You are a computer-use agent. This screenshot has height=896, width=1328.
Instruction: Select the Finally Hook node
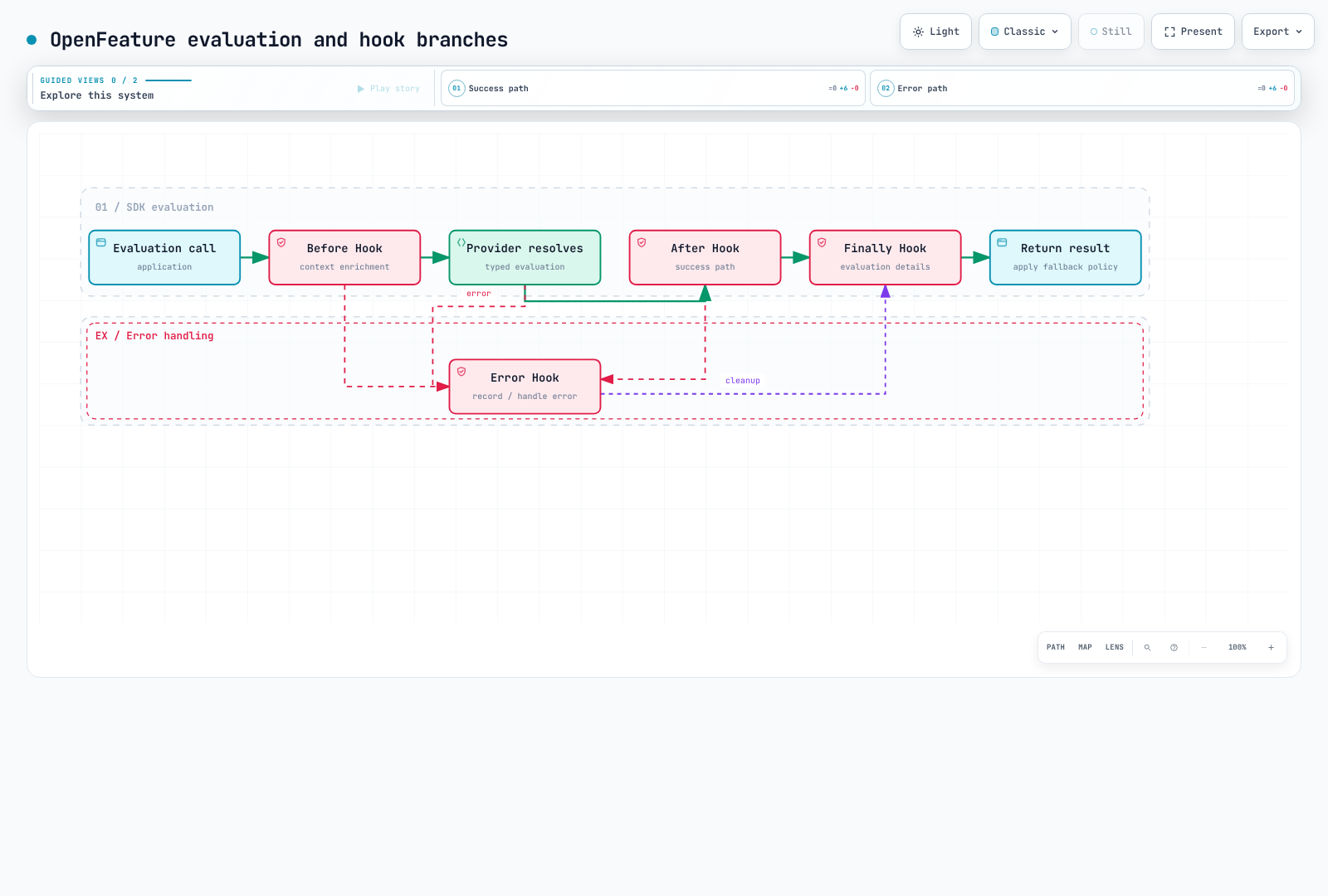885,257
